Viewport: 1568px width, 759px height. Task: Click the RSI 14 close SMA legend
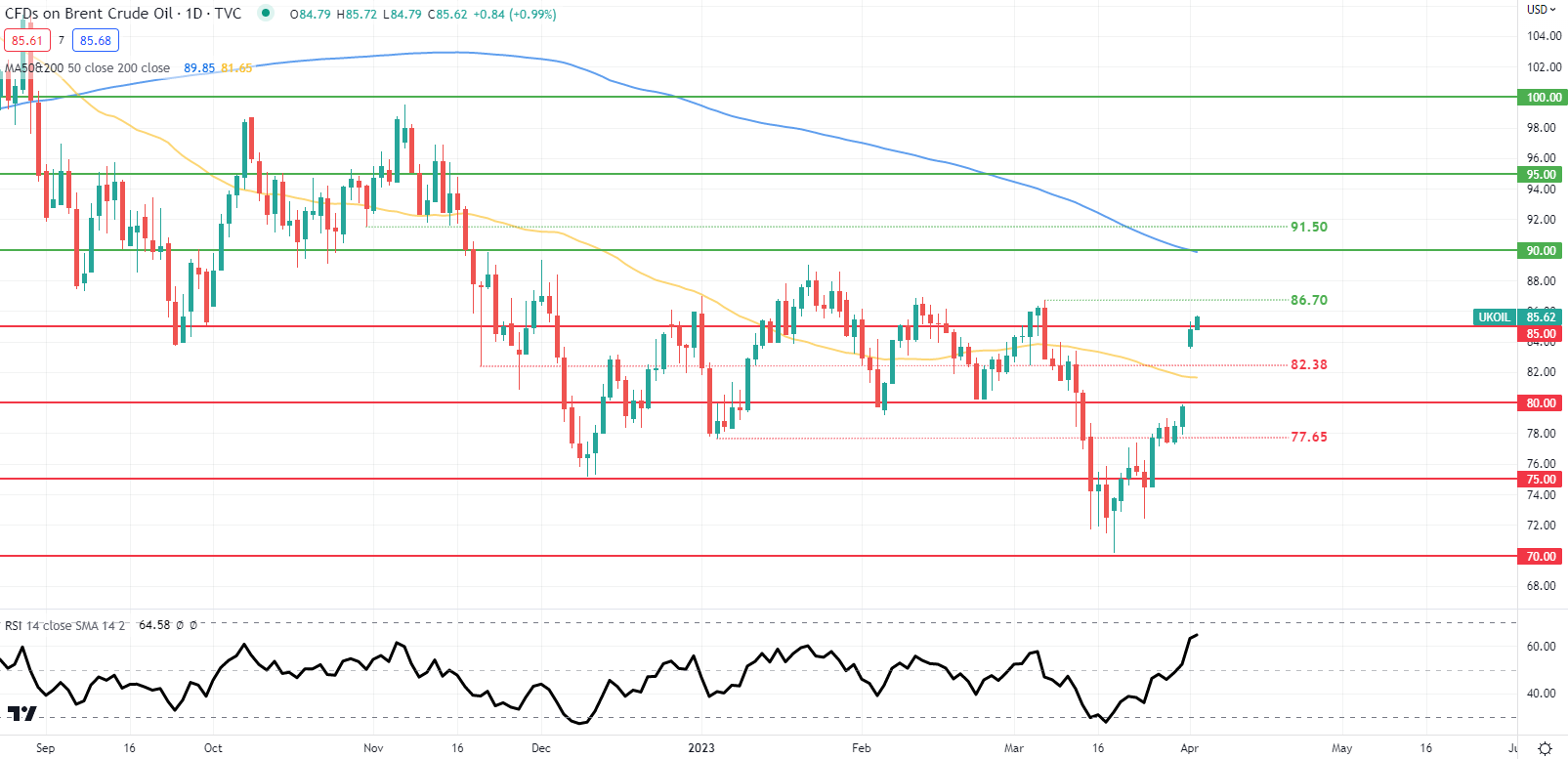click(x=64, y=625)
